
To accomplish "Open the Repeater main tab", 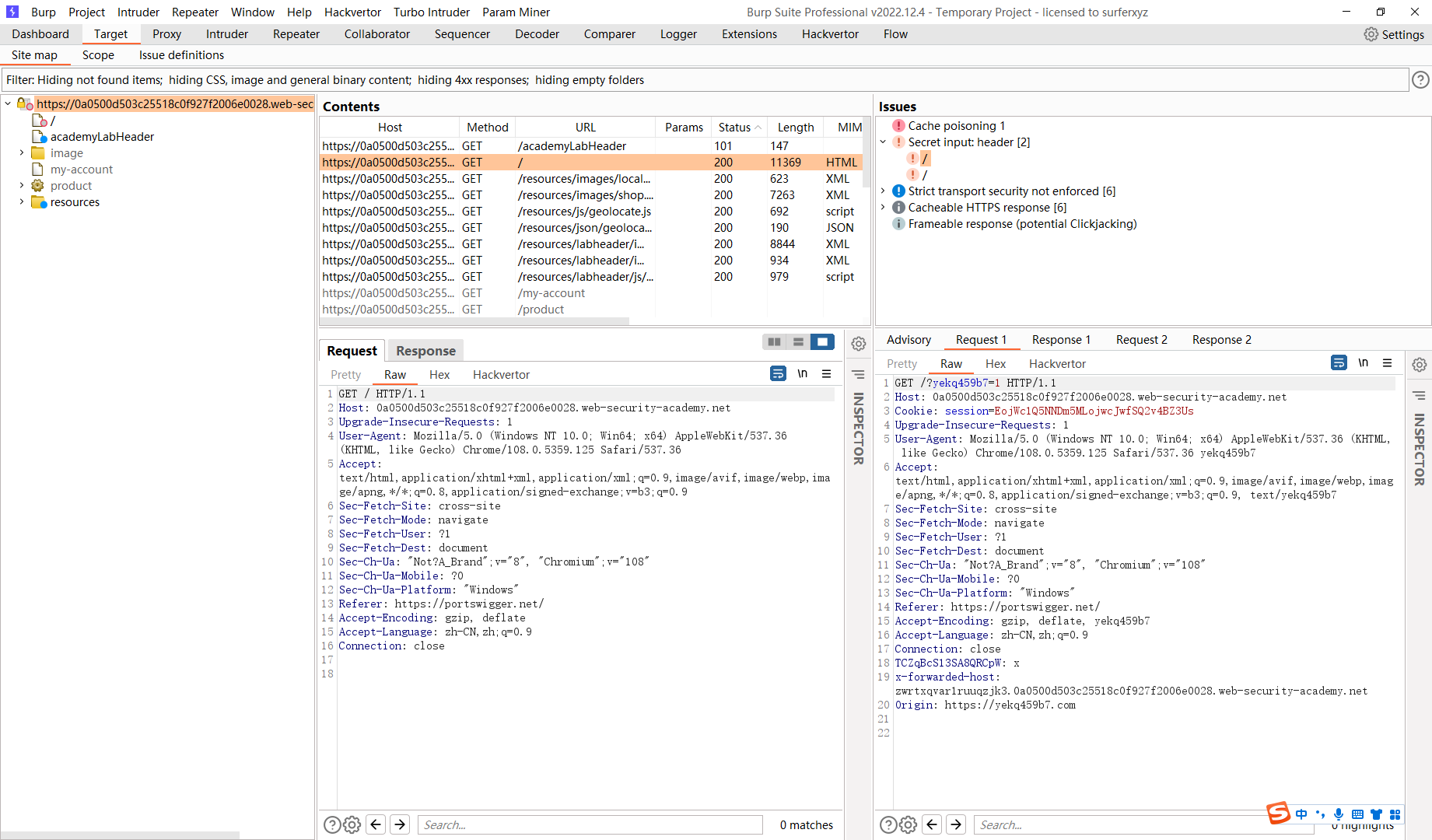I will [296, 34].
